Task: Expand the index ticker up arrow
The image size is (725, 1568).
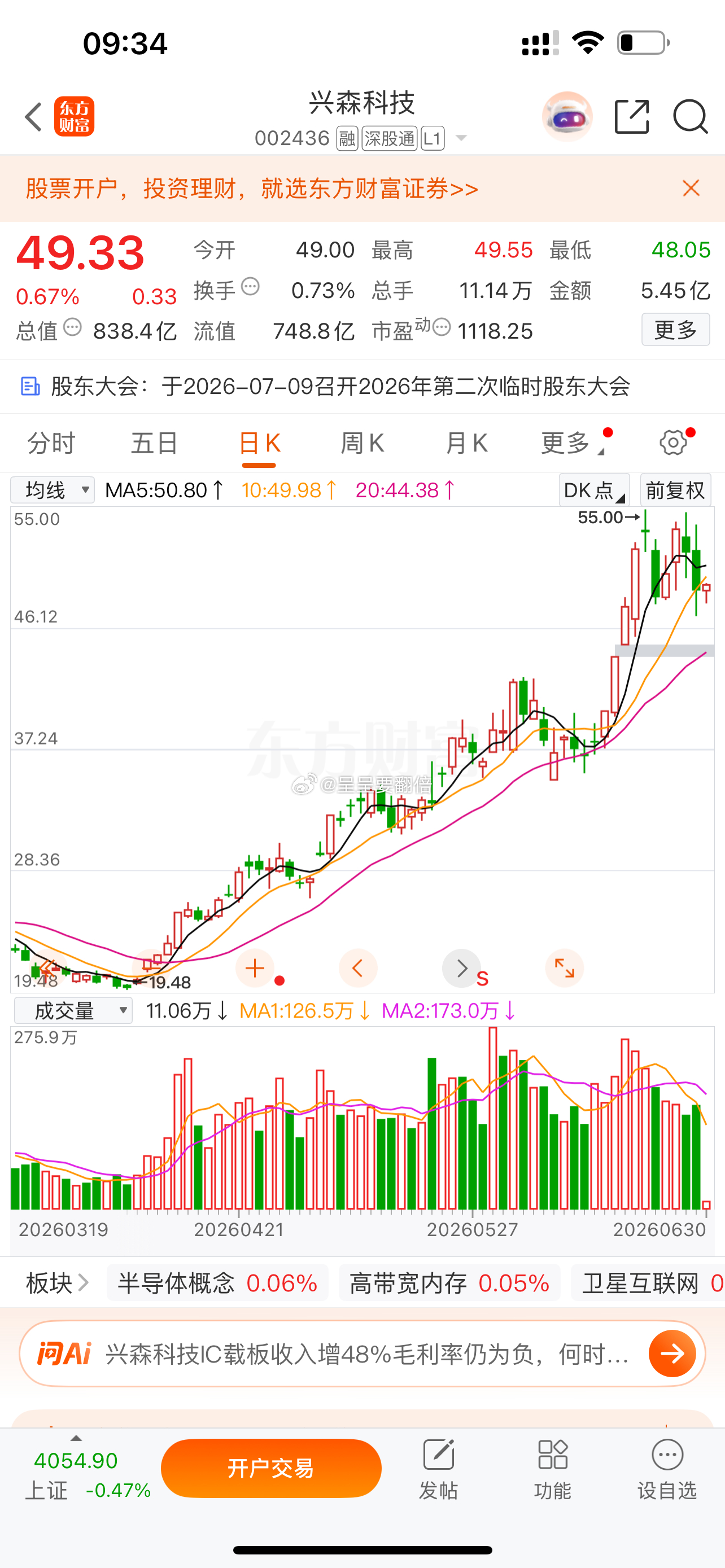Action: point(76,1438)
